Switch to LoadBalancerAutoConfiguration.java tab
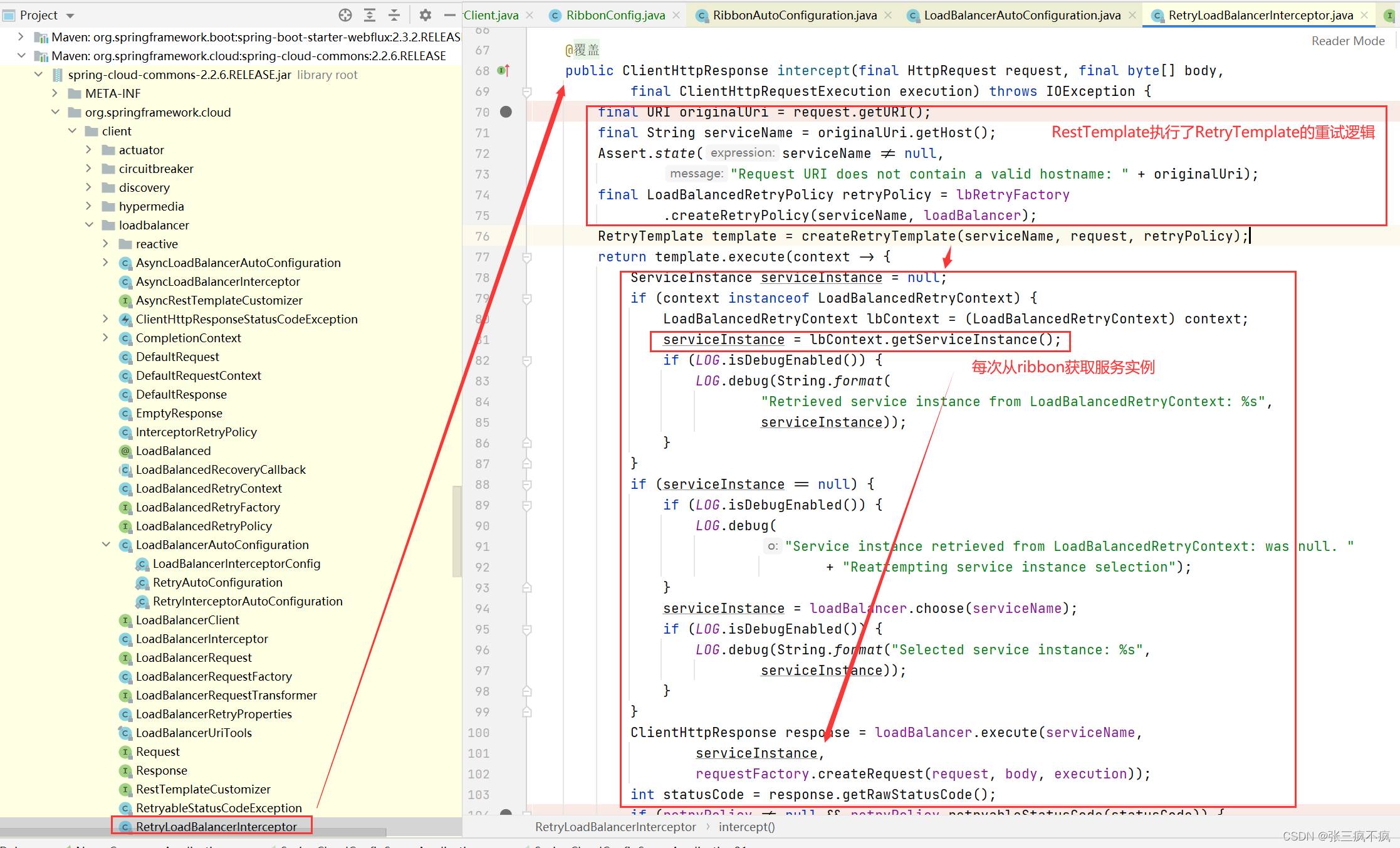Viewport: 1400px width, 848px height. point(1021,15)
